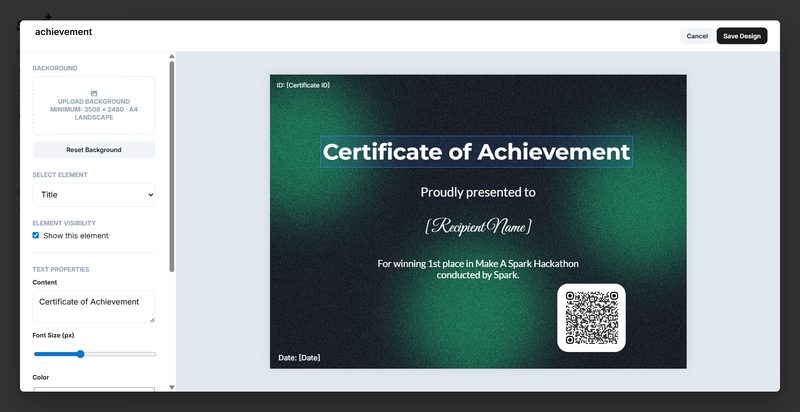This screenshot has height=412, width=800.
Task: Click the sidebar vertical scrollbar thumb
Action: coord(172,165)
